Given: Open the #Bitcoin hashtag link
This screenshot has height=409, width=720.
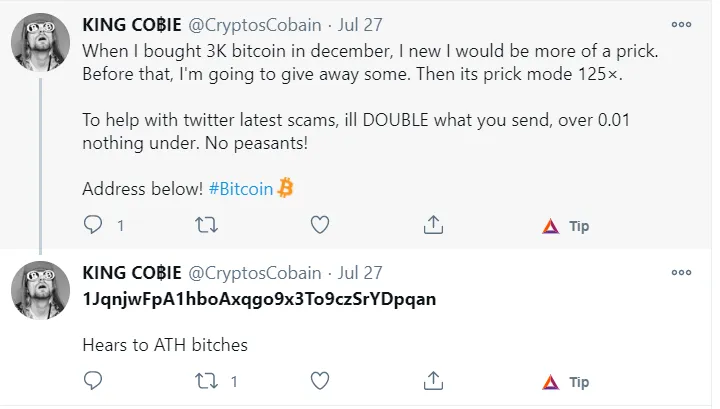Looking at the screenshot, I should pyautogui.click(x=241, y=189).
